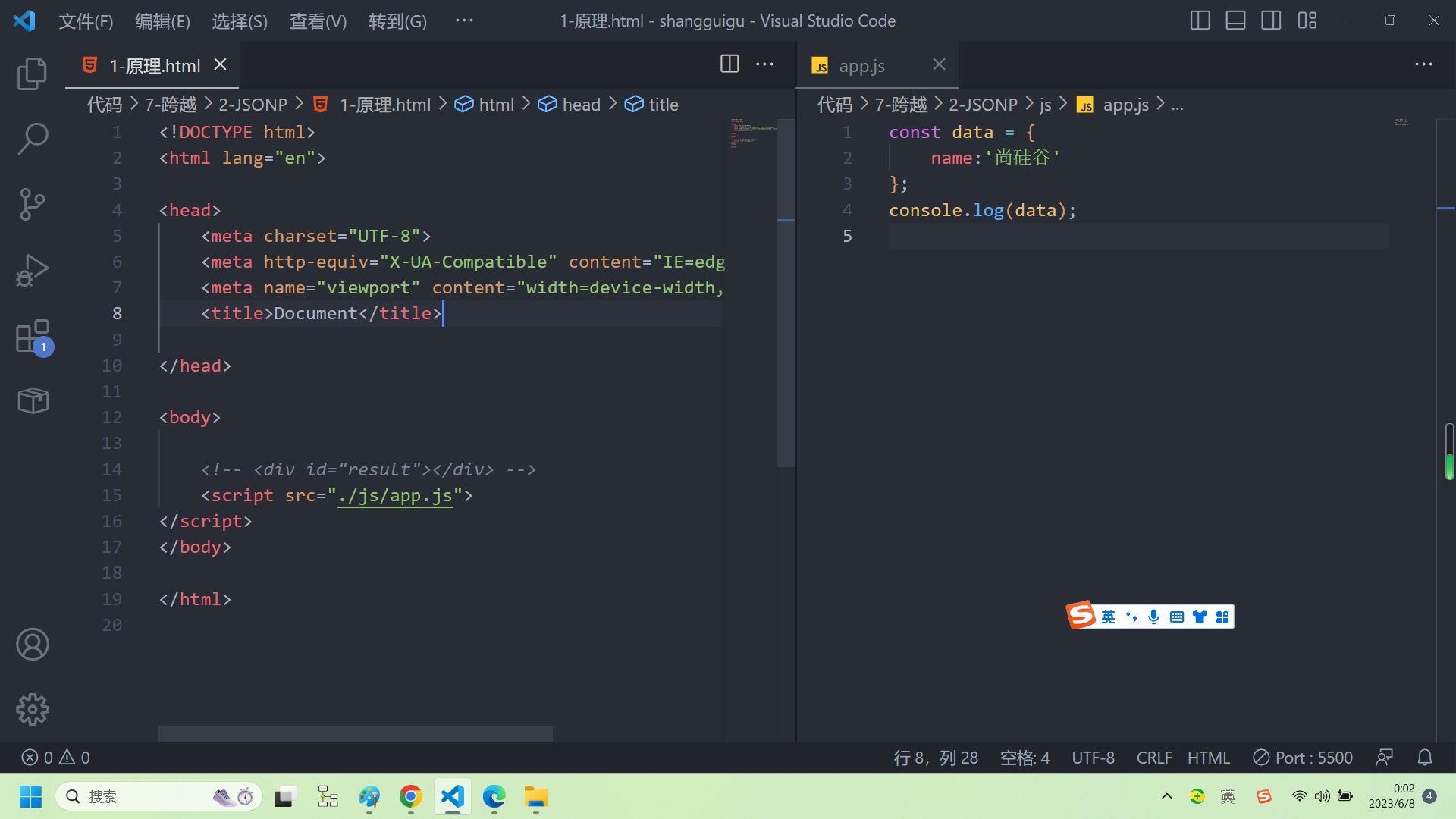1456x819 pixels.
Task: Open the Source Control view
Action: [32, 204]
